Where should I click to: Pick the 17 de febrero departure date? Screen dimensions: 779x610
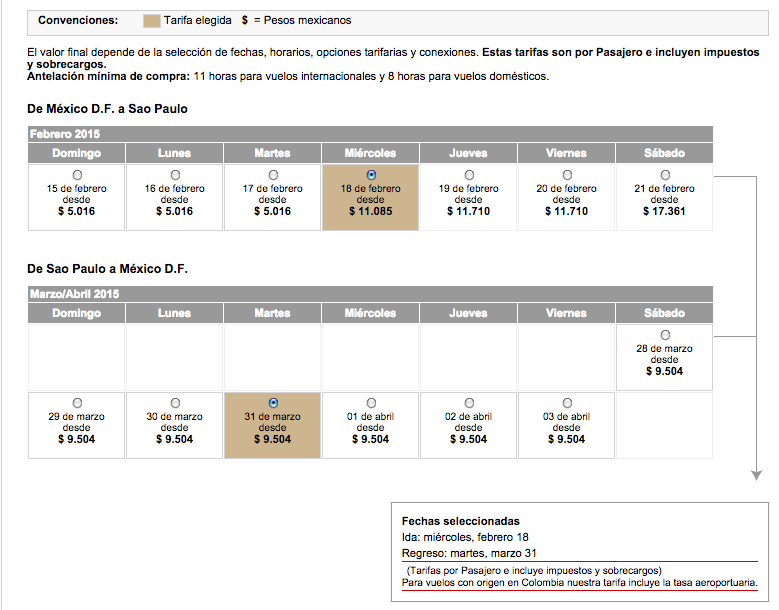point(273,175)
